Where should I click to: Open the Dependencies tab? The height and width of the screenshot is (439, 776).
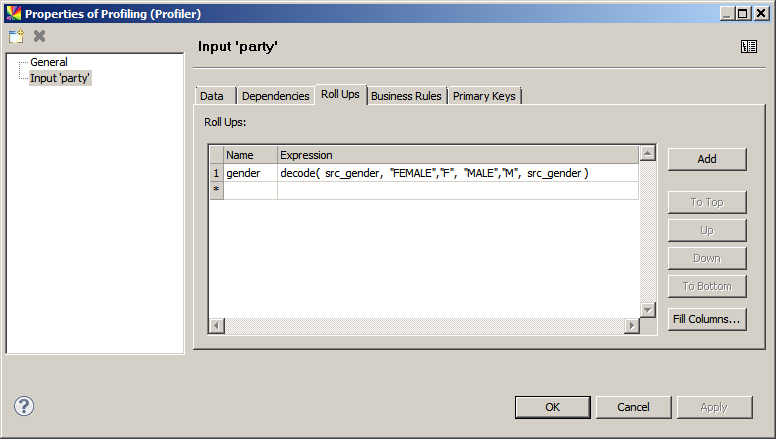click(x=275, y=96)
